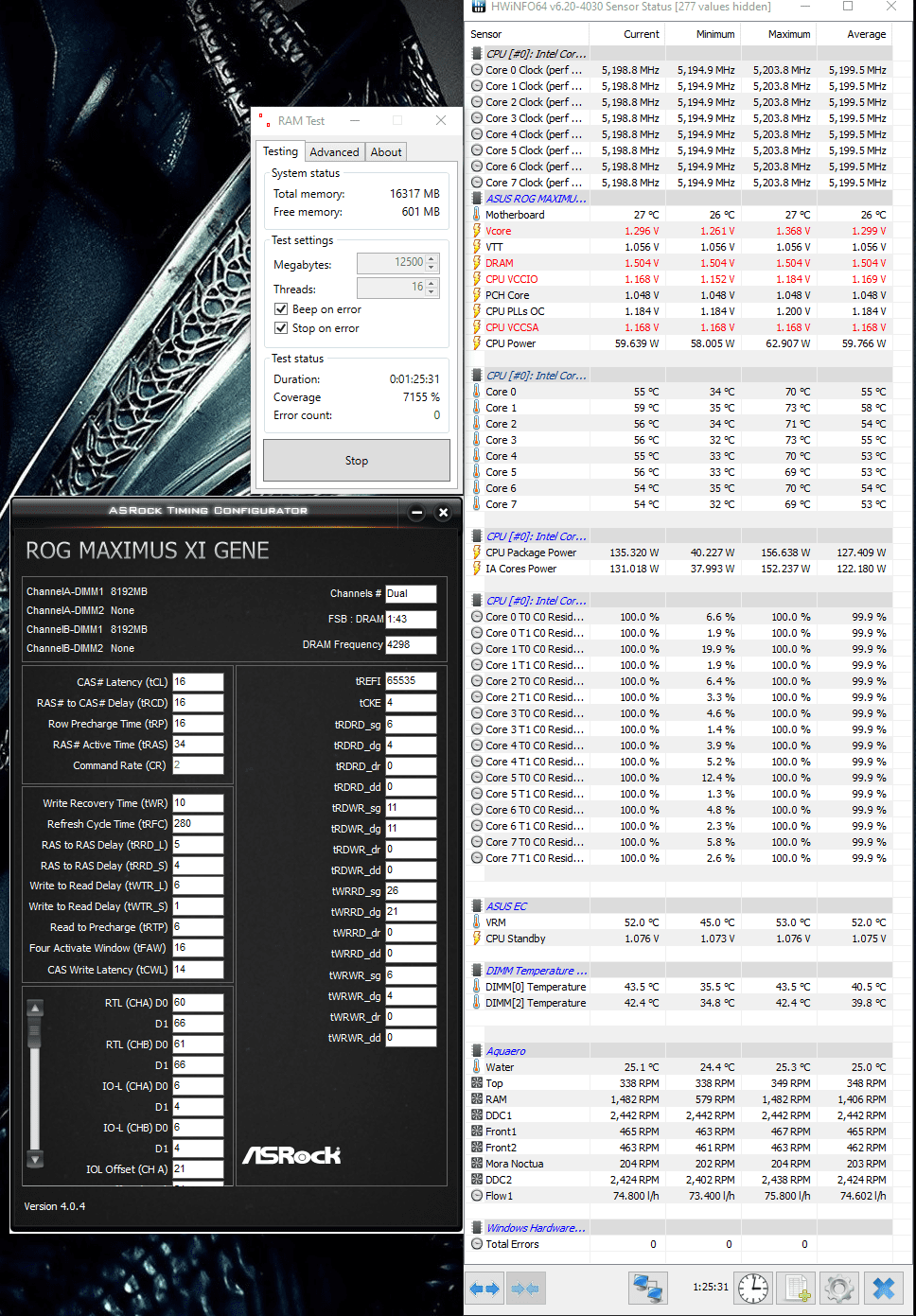The image size is (916, 1316).
Task: Click the tWRRD_sg value field
Action: [411, 891]
